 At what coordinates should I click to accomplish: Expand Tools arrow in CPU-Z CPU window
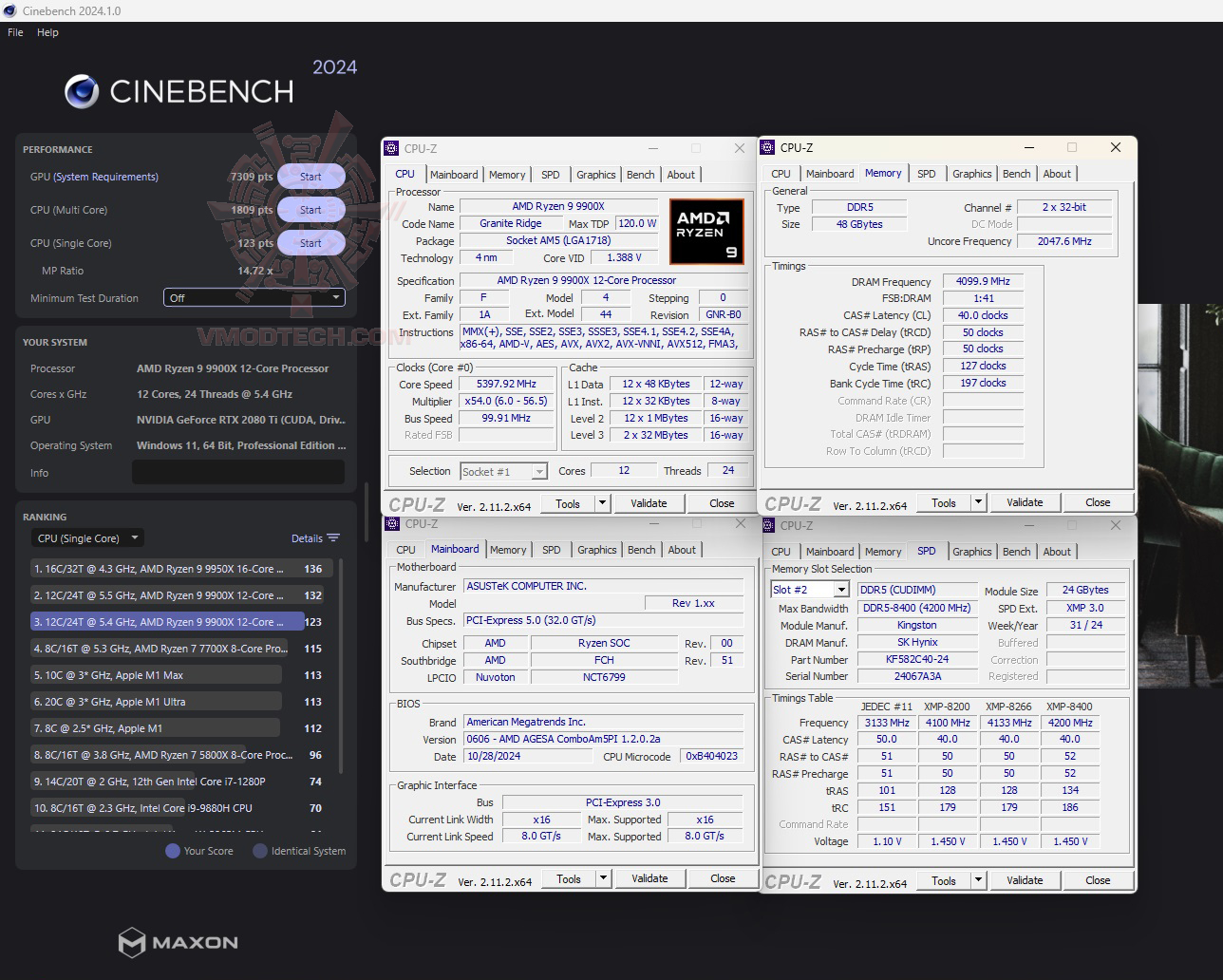[x=602, y=503]
